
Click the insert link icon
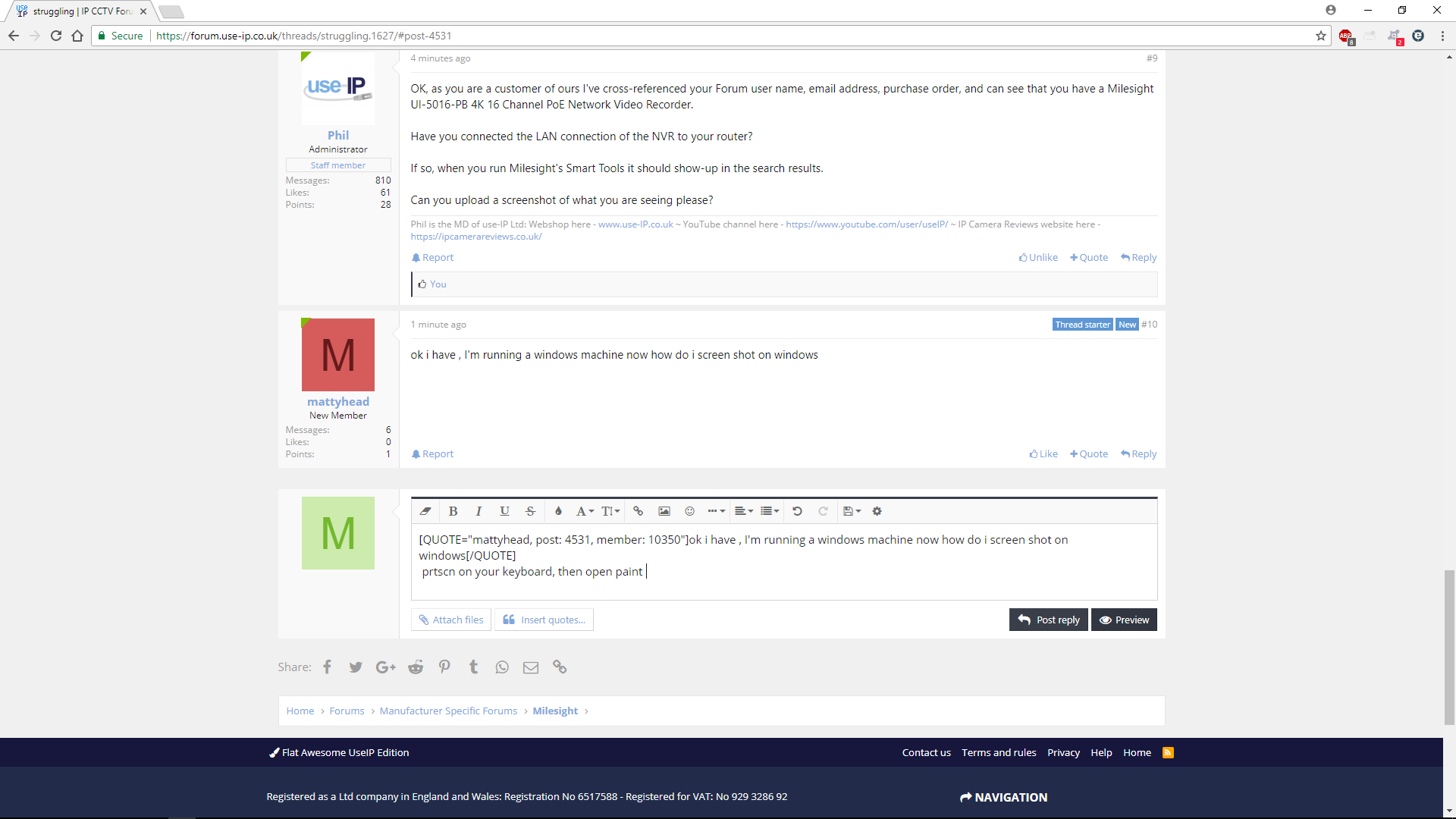click(x=638, y=511)
